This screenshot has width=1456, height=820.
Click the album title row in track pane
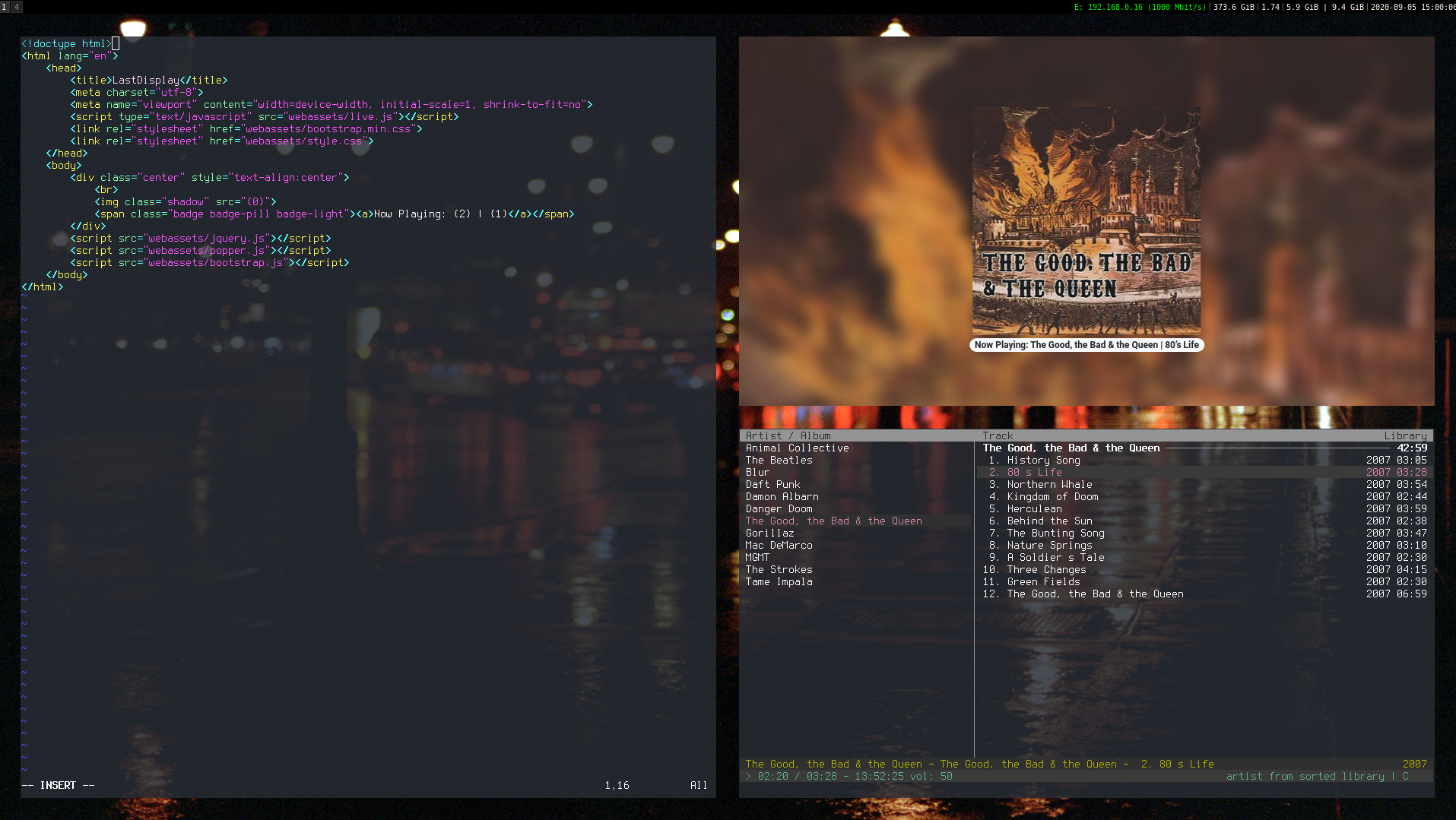pyautogui.click(x=1204, y=448)
